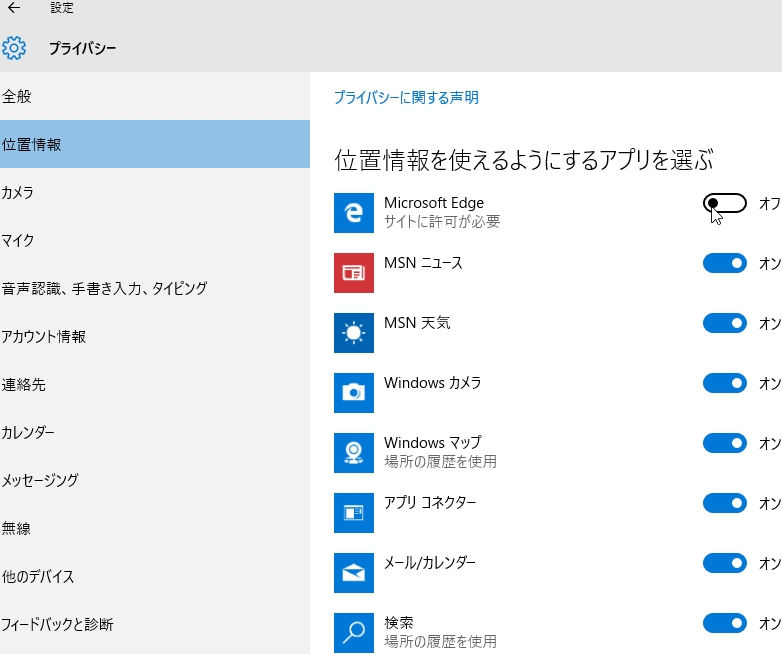Image resolution: width=782 pixels, height=654 pixels.
Task: Click the MSN 天気 sun icon
Action: pyautogui.click(x=354, y=333)
